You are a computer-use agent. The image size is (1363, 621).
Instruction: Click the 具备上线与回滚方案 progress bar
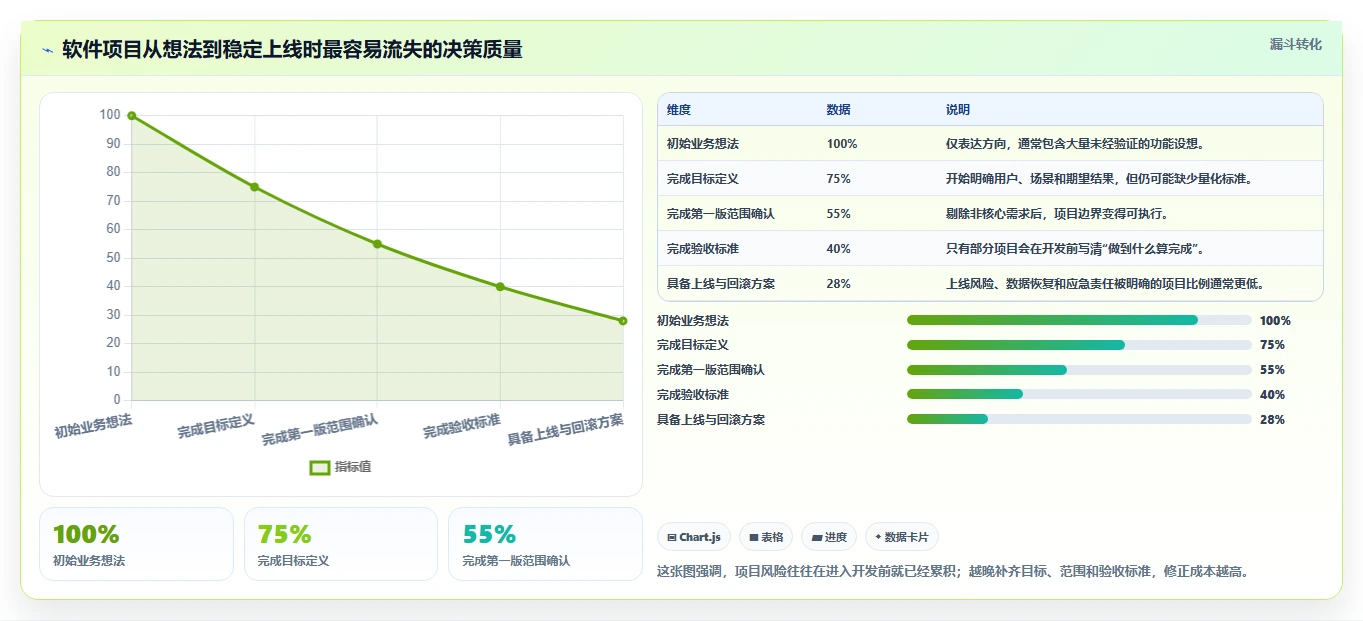click(x=1079, y=419)
